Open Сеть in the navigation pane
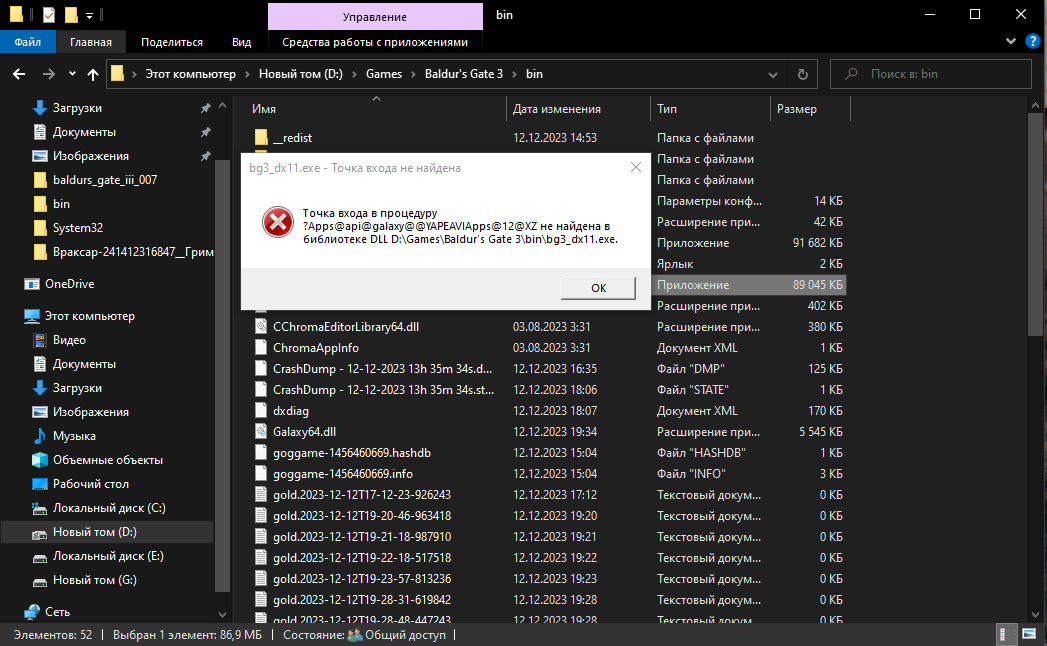This screenshot has width=1047, height=646. 57,611
